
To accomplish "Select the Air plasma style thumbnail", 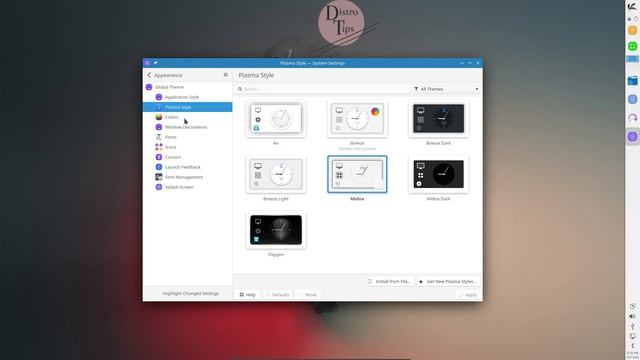I will point(276,119).
